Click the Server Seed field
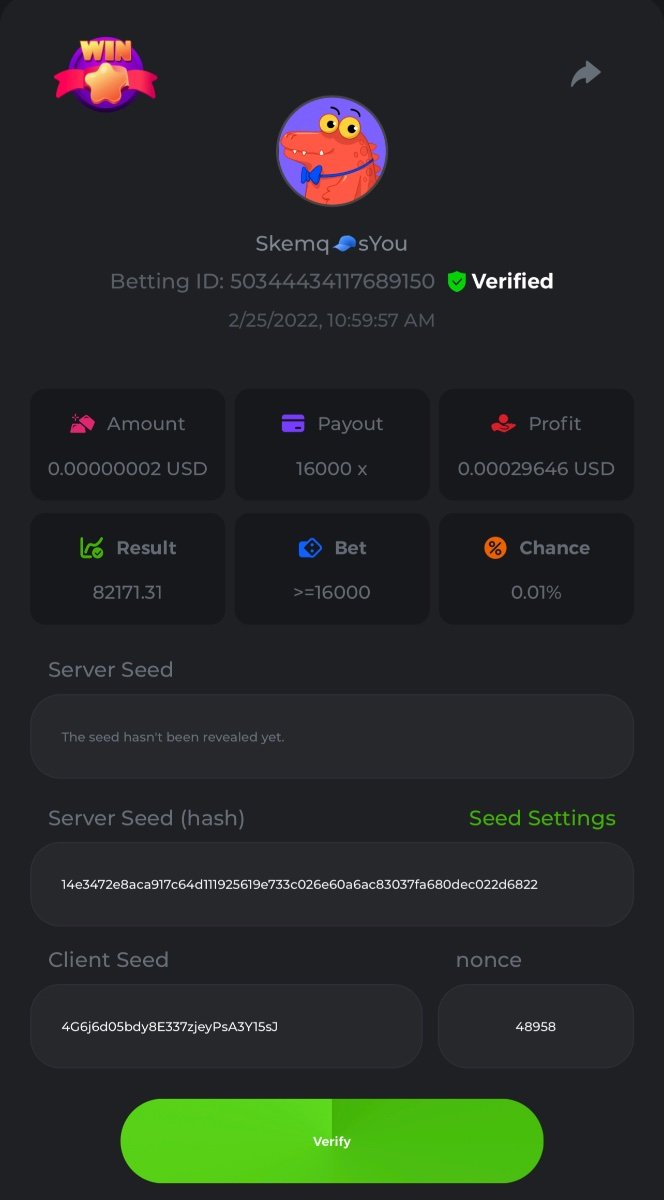Screen dimensions: 664x1200 point(332,737)
